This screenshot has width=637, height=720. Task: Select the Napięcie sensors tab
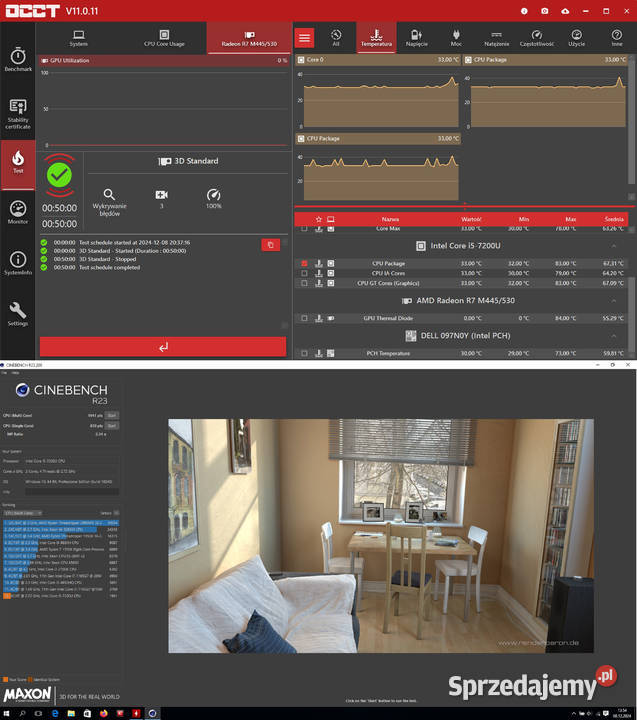[417, 38]
